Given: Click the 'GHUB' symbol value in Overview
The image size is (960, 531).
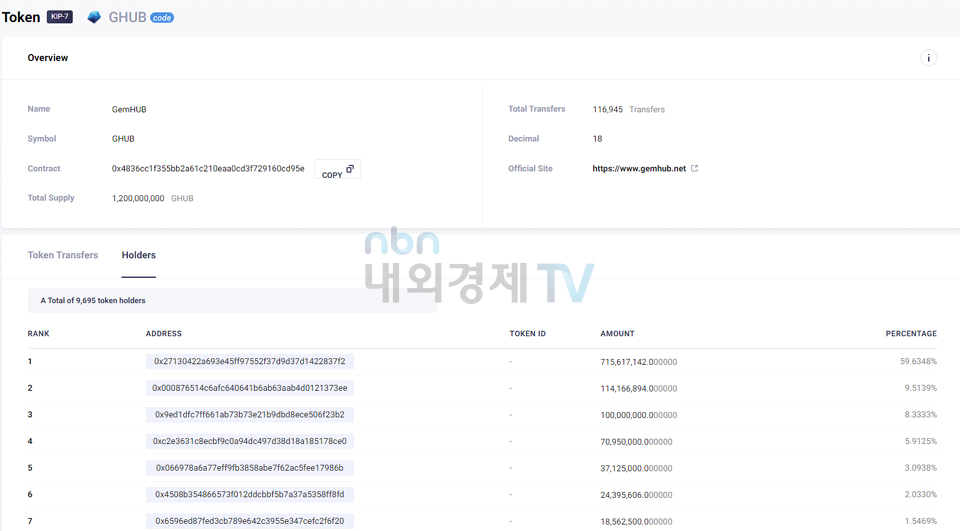Looking at the screenshot, I should click(123, 139).
